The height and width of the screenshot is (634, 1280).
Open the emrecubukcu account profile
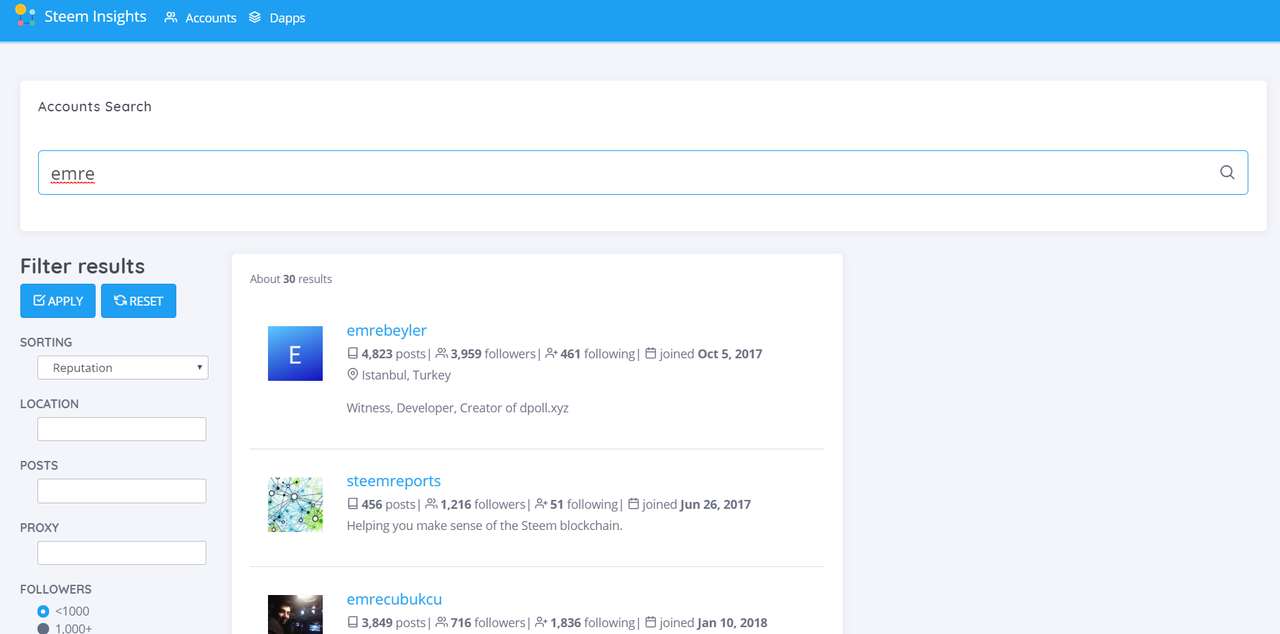coord(394,599)
